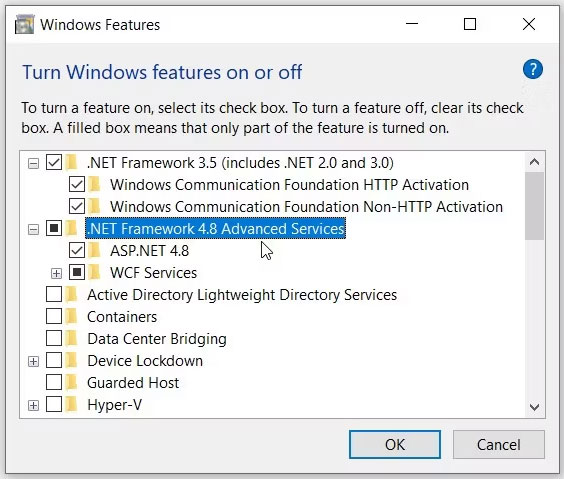Click folder icon beside ASP.NET 4.8
Viewport: 564px width, 479px height.
[x=95, y=250]
